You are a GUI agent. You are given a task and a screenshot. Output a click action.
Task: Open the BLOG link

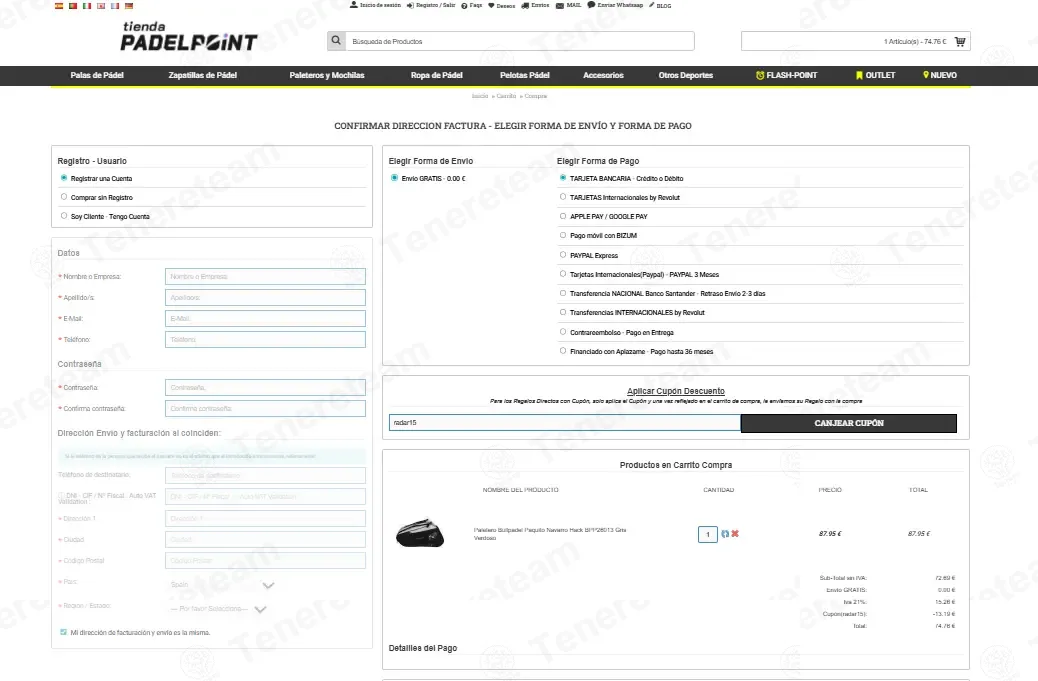click(660, 5)
